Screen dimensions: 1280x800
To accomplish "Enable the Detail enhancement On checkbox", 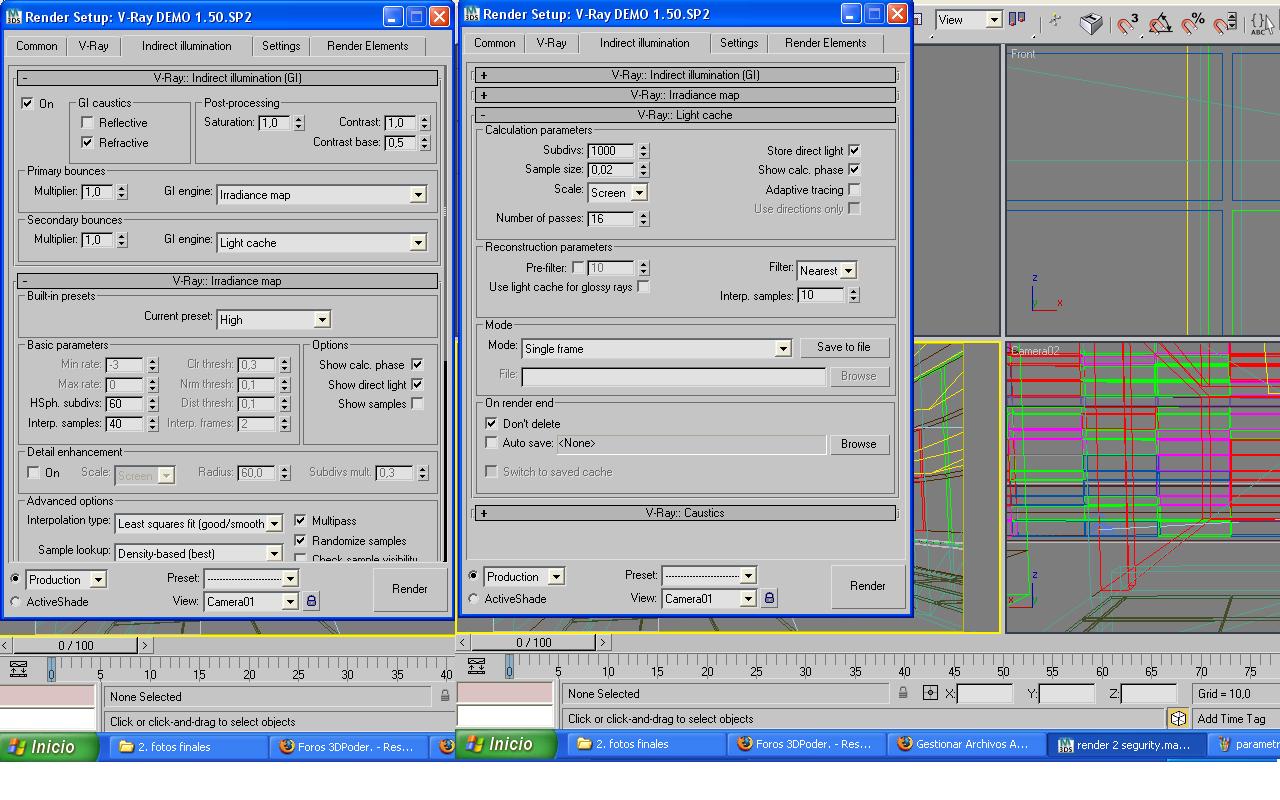I will pos(34,473).
